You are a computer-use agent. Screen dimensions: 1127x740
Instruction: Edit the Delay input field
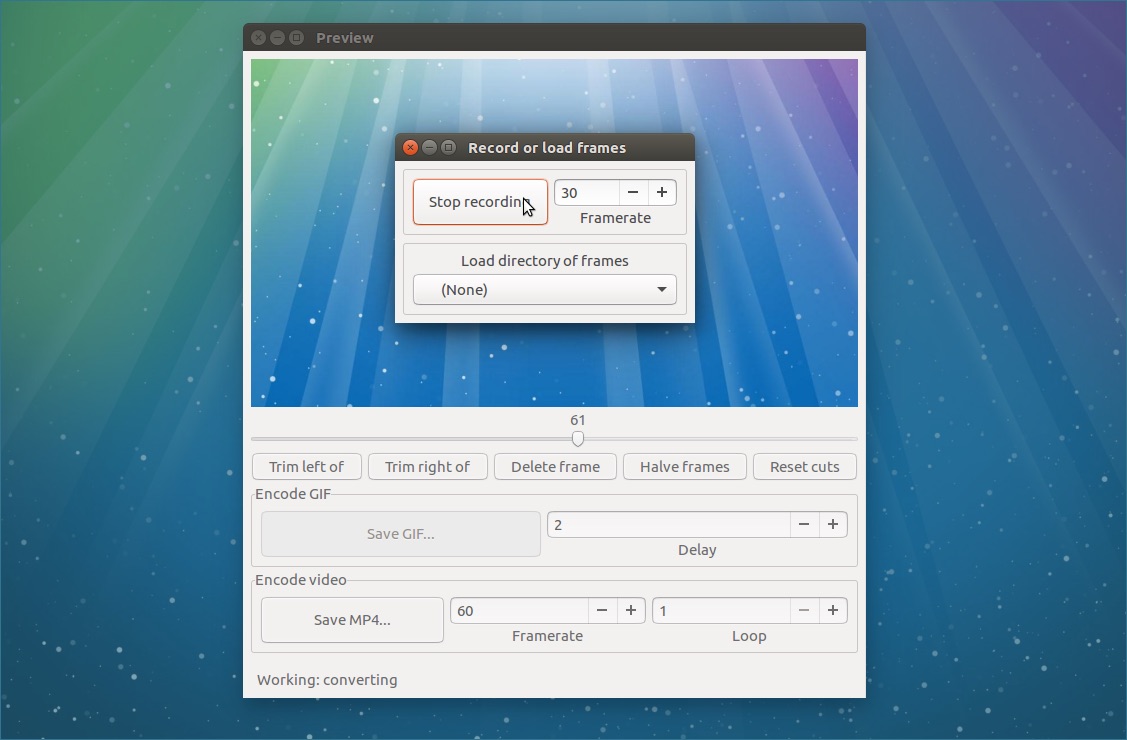point(665,524)
